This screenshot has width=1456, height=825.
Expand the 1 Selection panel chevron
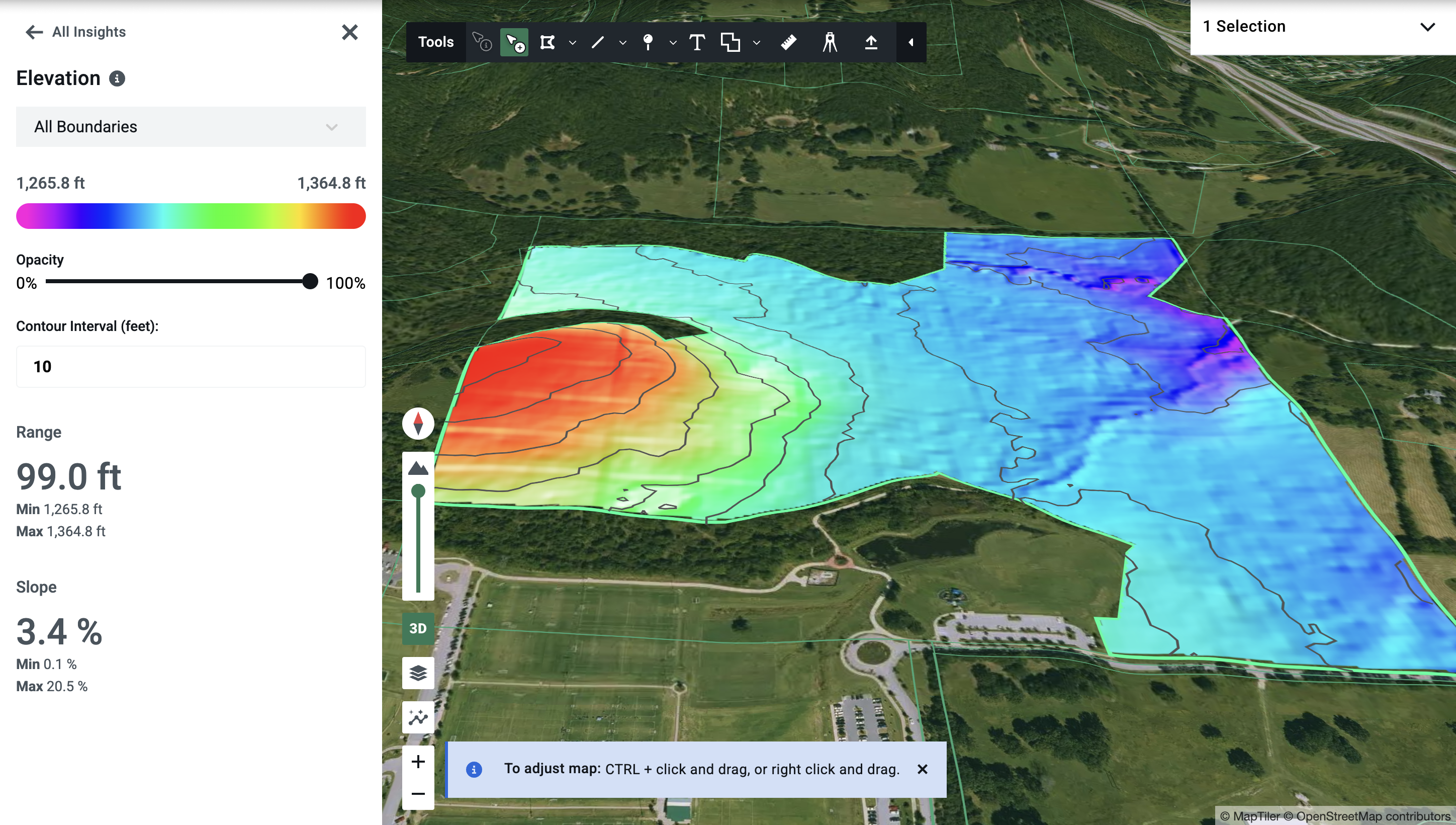tap(1428, 26)
